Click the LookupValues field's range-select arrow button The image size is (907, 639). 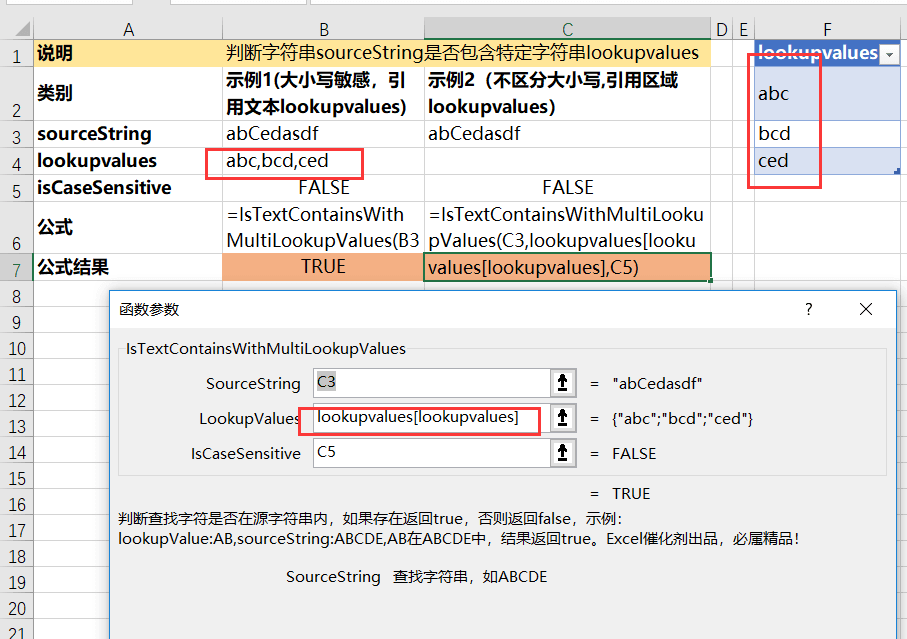click(562, 418)
